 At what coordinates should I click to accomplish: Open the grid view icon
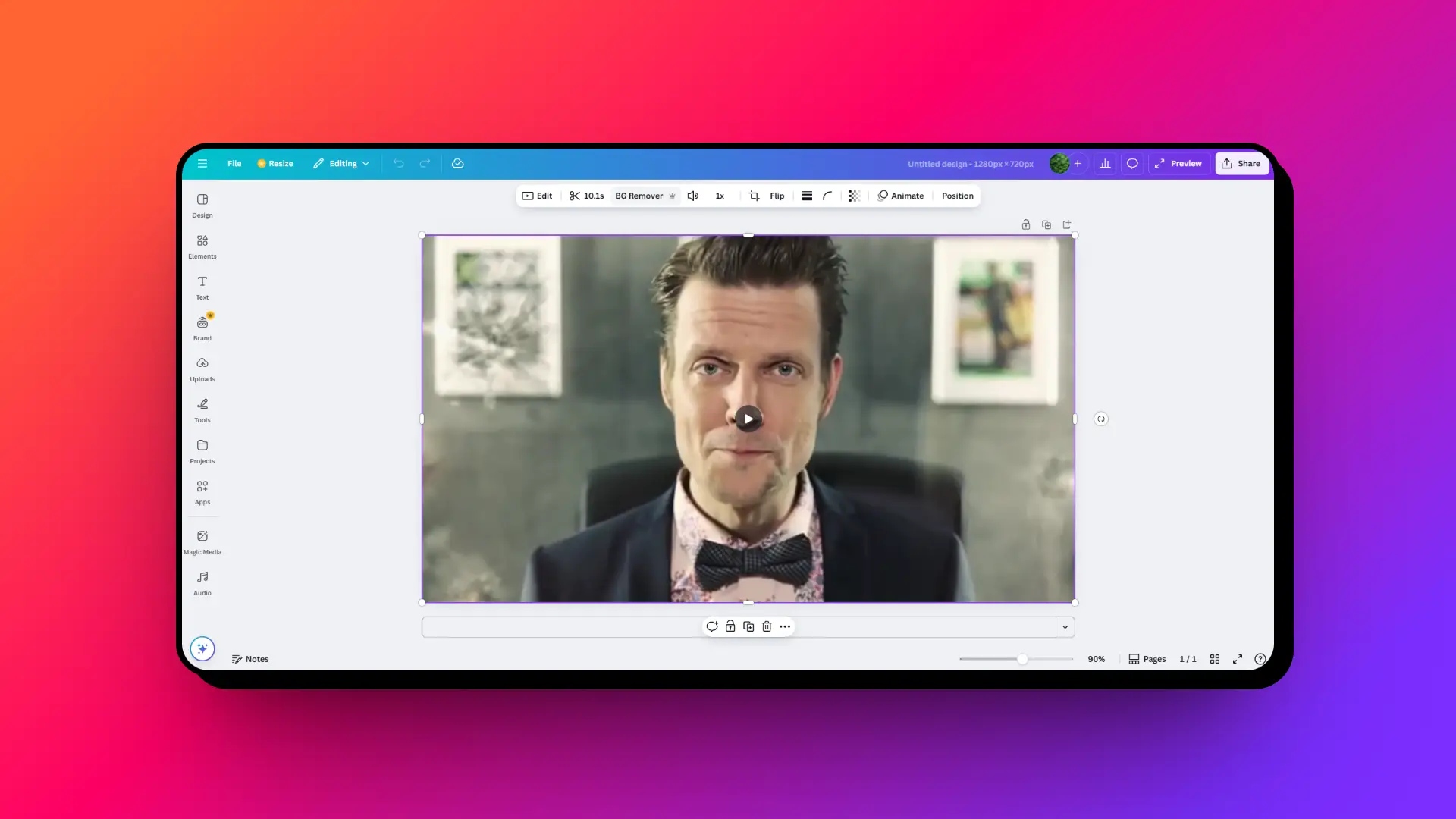coord(1215,659)
